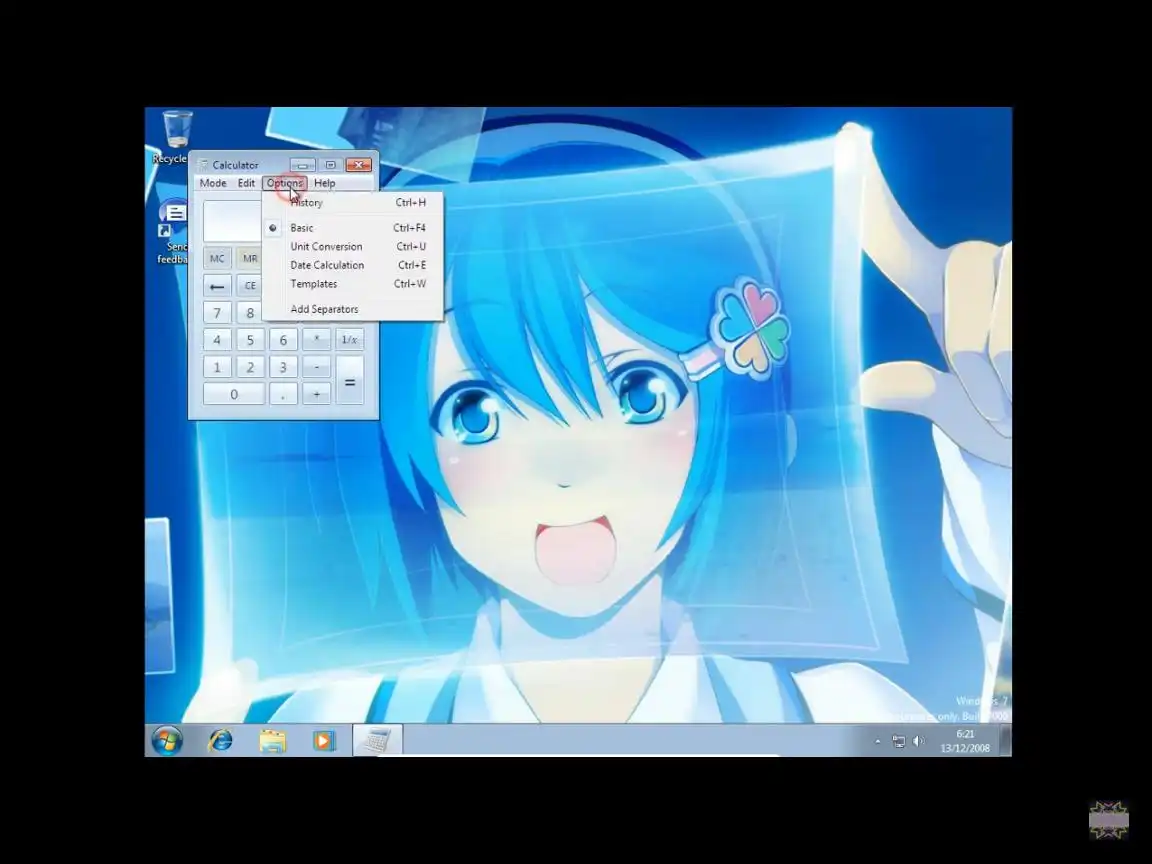The height and width of the screenshot is (864, 1152).
Task: Click the multiply (*) key
Action: pyautogui.click(x=317, y=340)
